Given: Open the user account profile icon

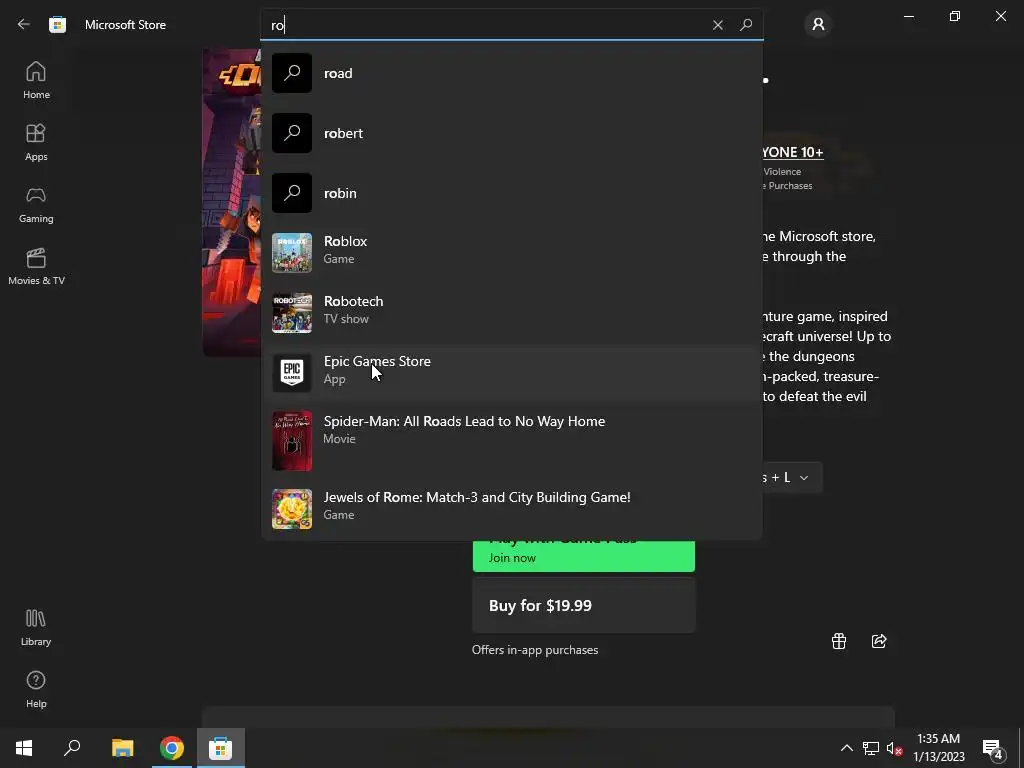Looking at the screenshot, I should tap(818, 25).
